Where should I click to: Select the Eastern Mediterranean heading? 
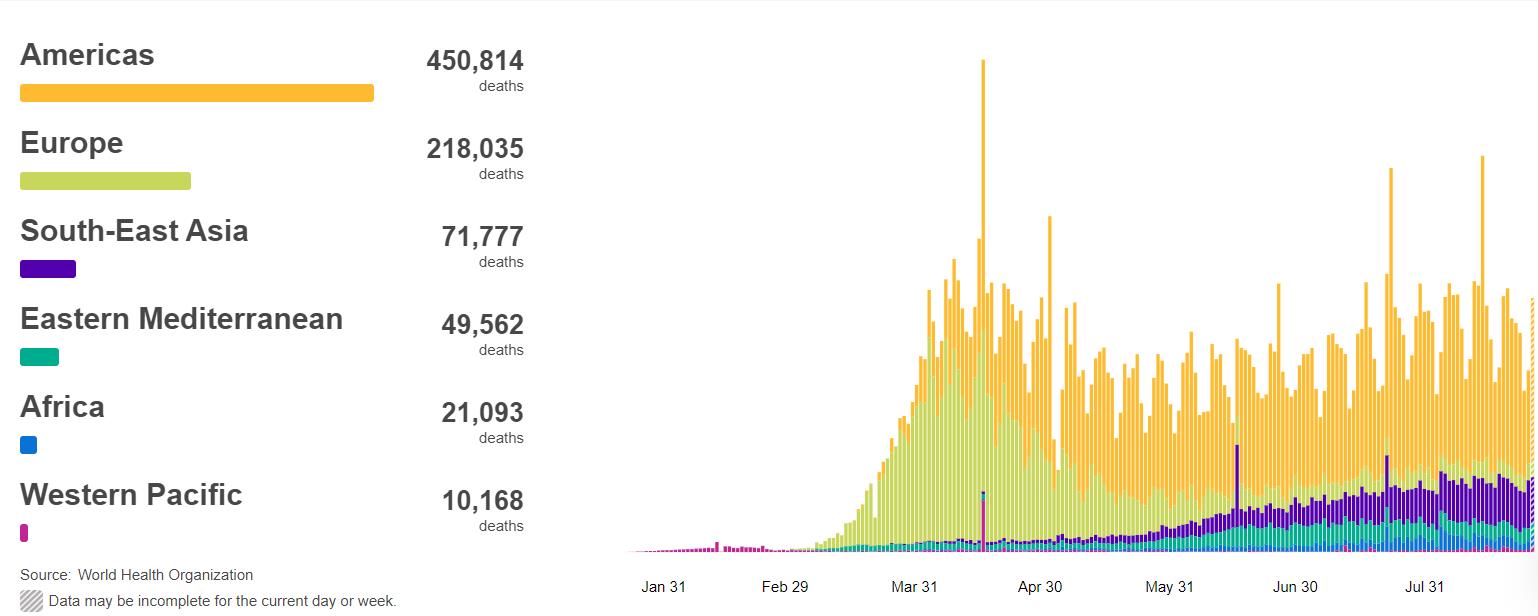[x=181, y=318]
